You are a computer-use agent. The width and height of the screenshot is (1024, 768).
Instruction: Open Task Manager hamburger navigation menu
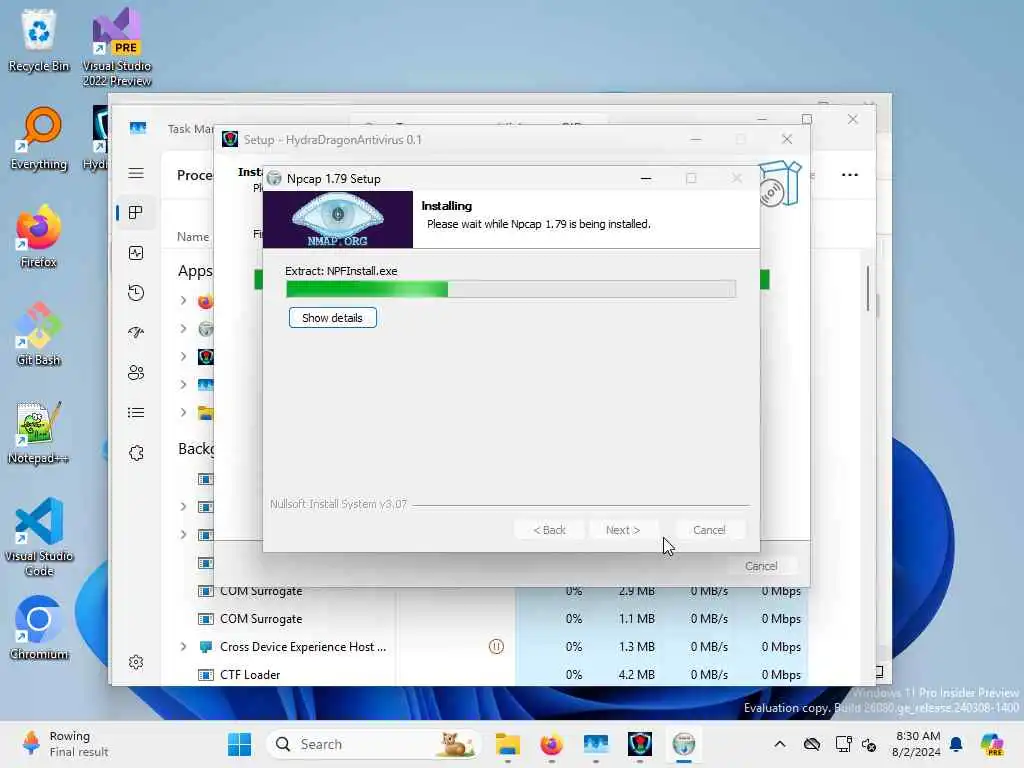136,173
